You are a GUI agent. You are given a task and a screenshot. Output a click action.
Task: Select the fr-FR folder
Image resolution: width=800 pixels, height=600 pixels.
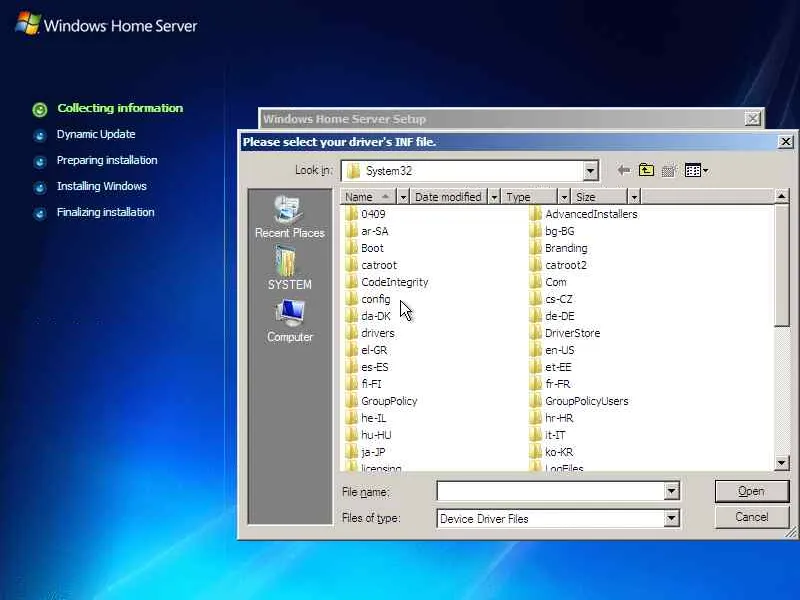pyautogui.click(x=551, y=384)
